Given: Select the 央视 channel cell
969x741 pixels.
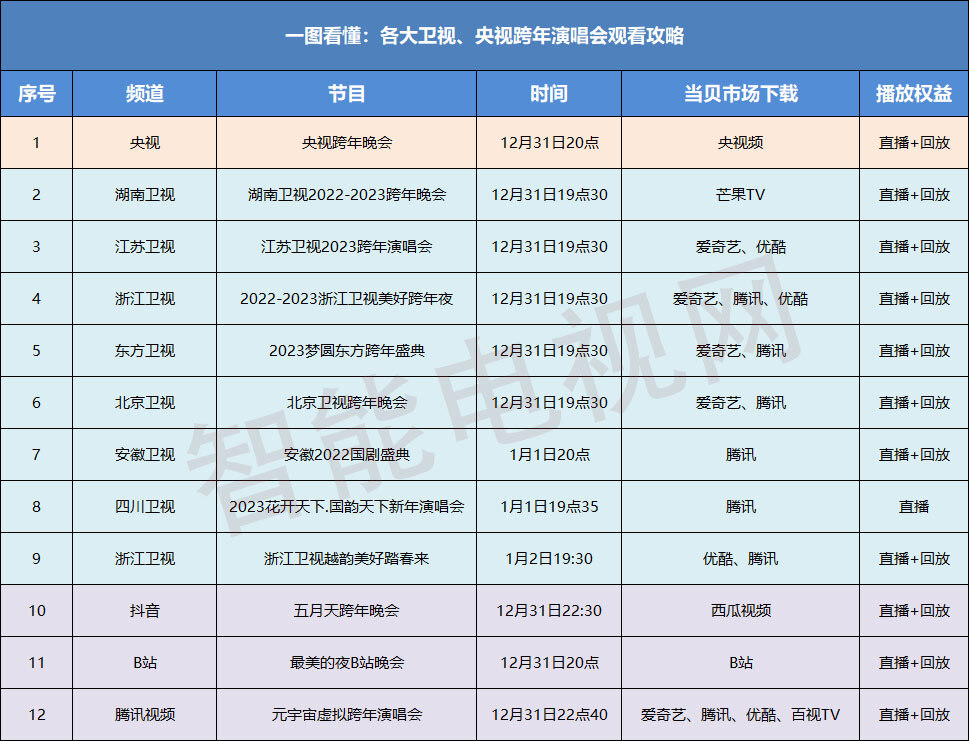Looking at the screenshot, I should click(145, 143).
